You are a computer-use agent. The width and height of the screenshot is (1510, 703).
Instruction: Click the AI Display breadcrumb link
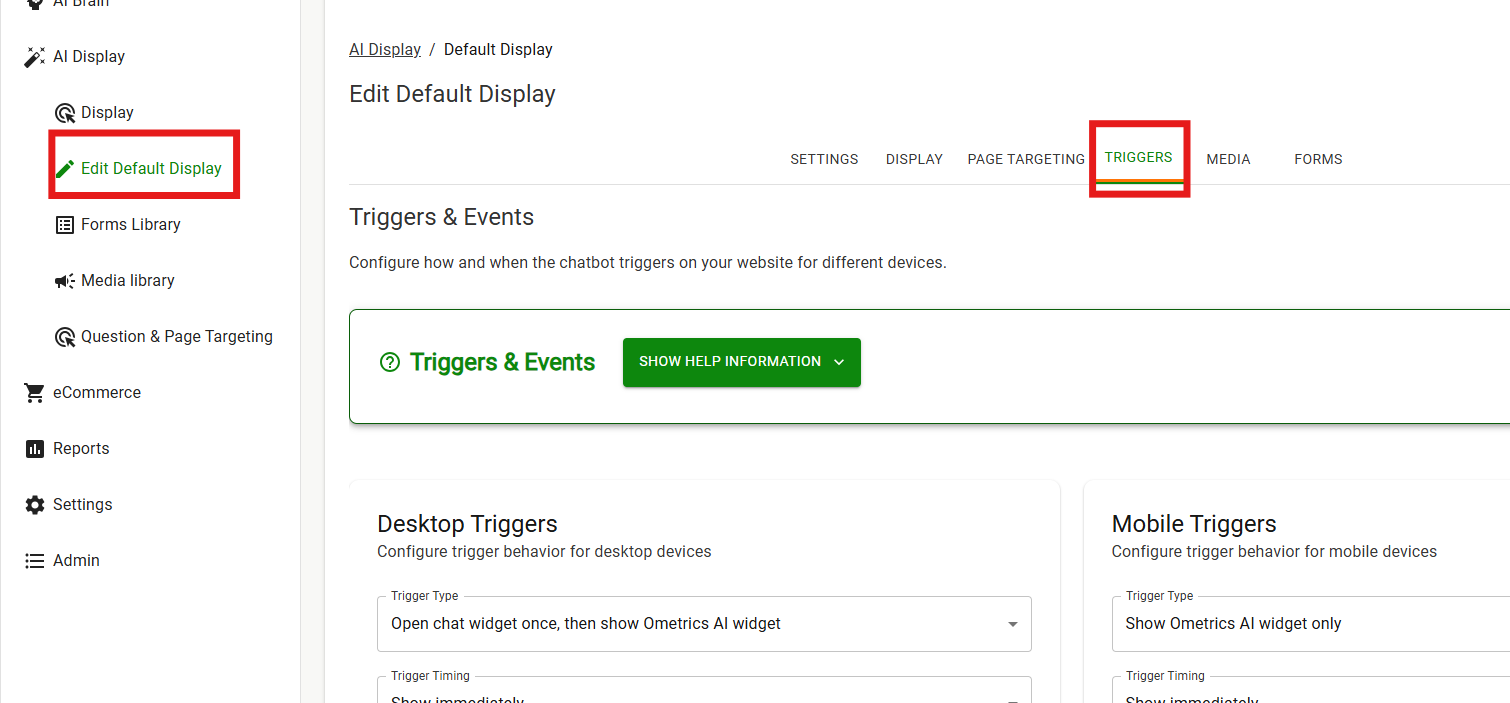[x=384, y=50]
